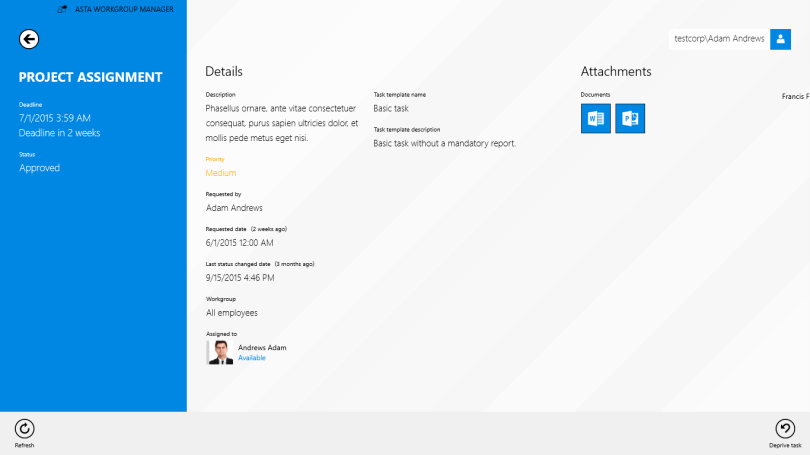Viewport: 810px width, 455px height.
Task: Click the 7/1/2015 3:59 AM deadline
Action: (x=55, y=118)
